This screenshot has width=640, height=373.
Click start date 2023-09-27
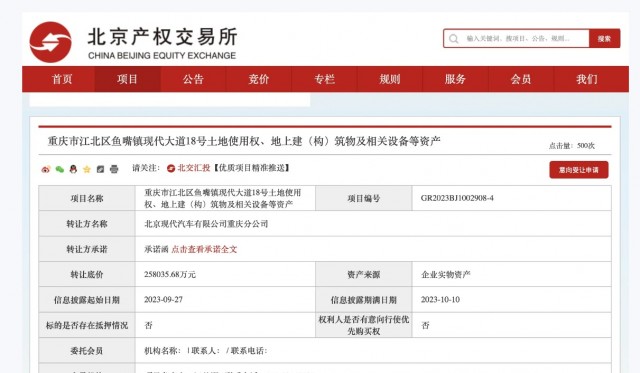163,300
